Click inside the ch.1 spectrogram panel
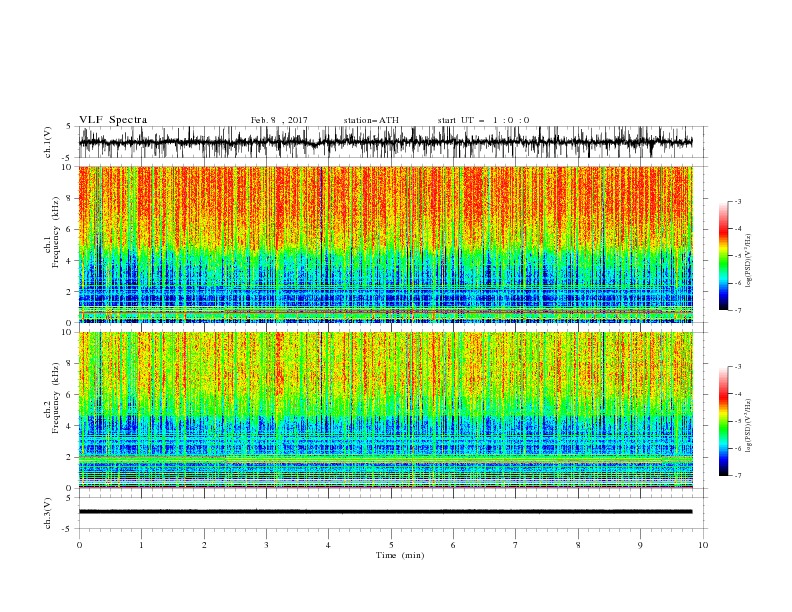Screen dimensions: 792x612 385,244
